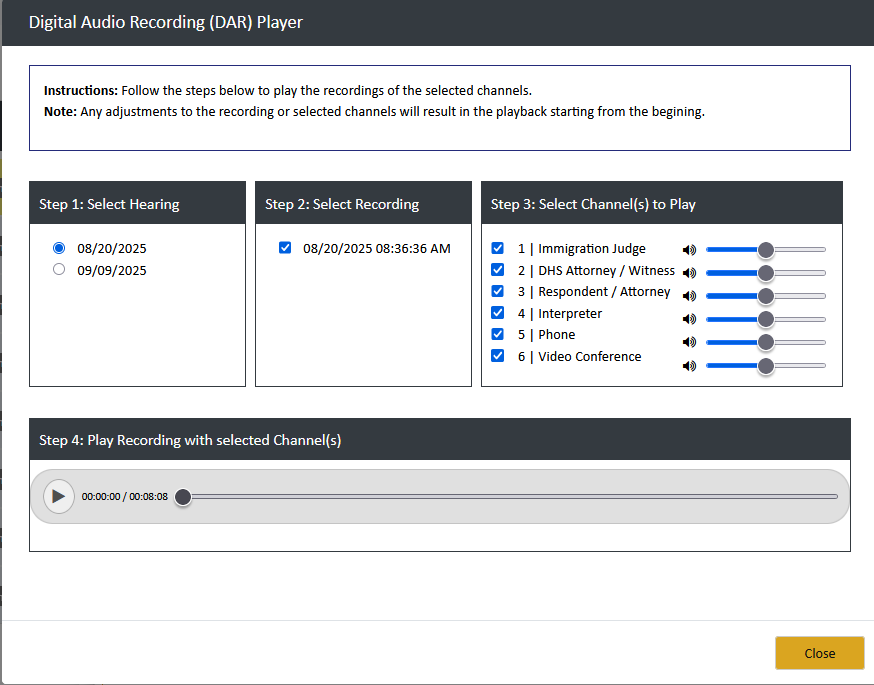Mute the Phone channel speaker icon
This screenshot has height=685, width=874.
point(690,342)
